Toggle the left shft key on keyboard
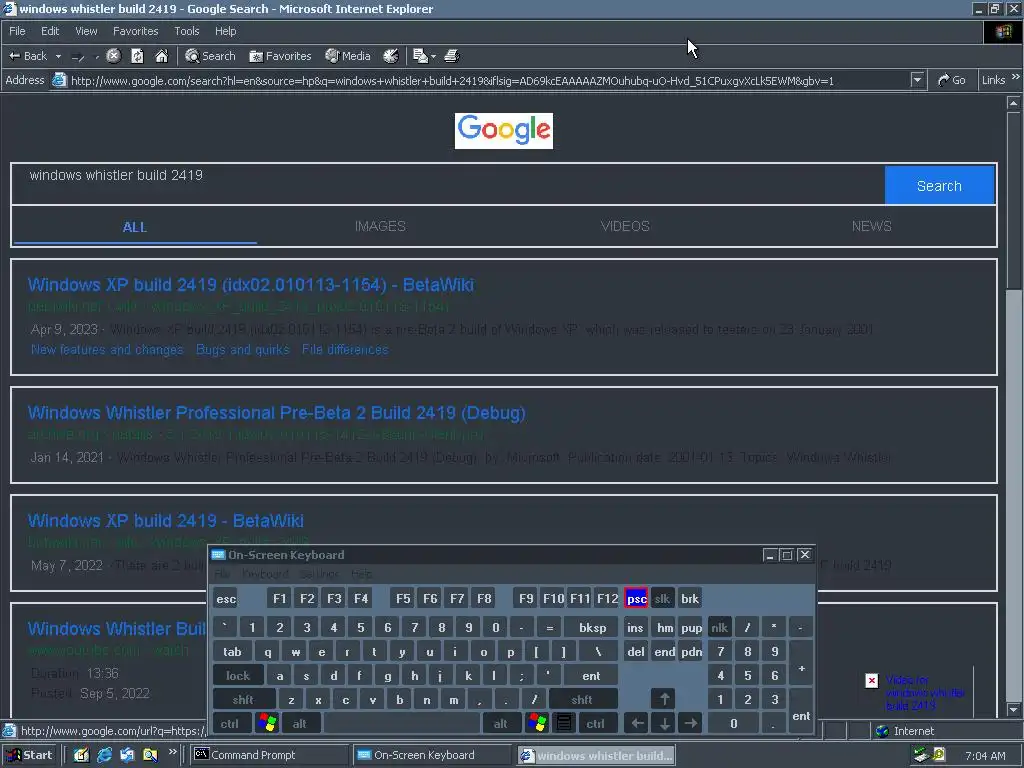The height and width of the screenshot is (768, 1024). click(244, 699)
